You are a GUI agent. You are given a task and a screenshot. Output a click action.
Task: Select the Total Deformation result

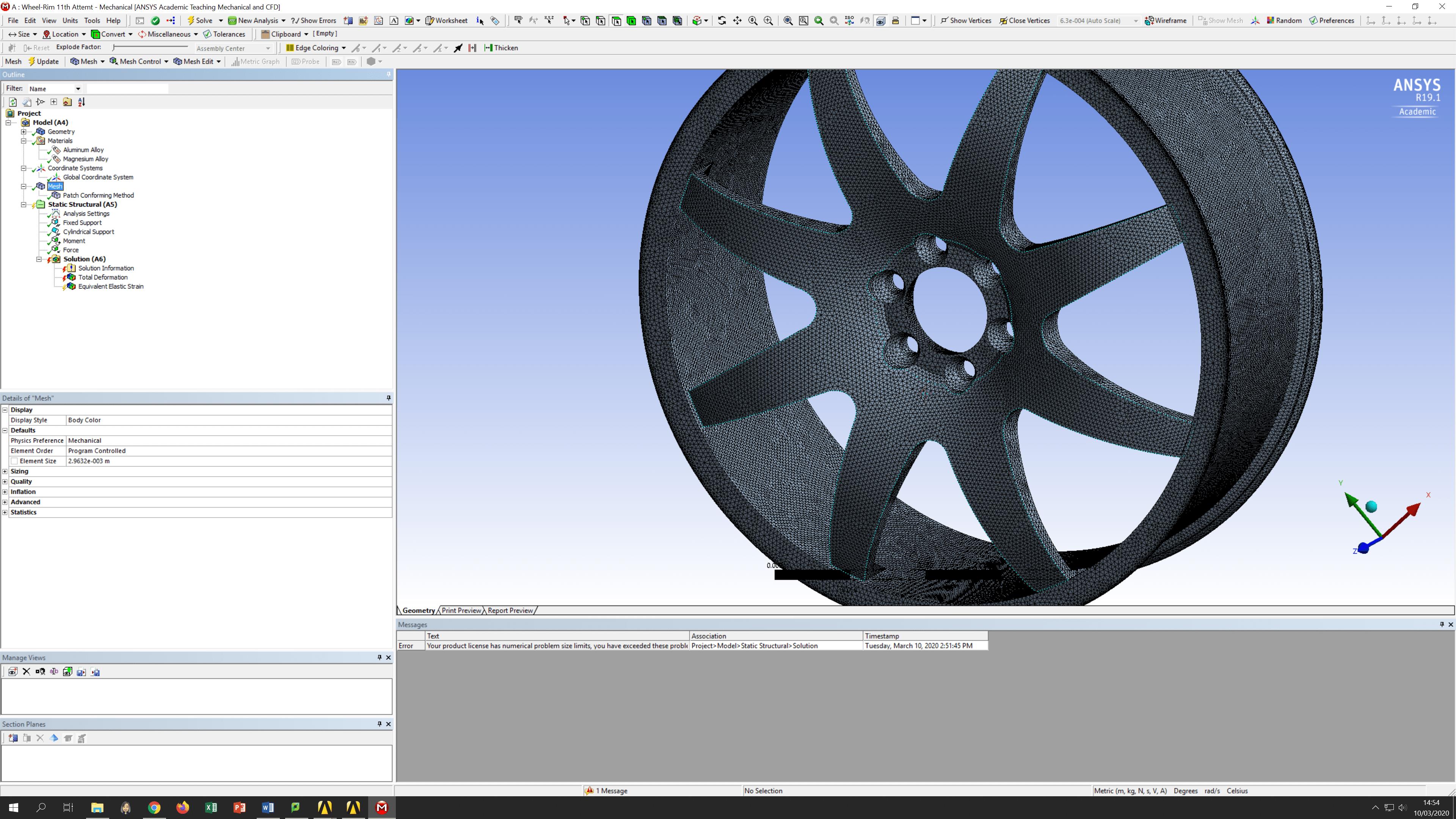click(x=102, y=278)
